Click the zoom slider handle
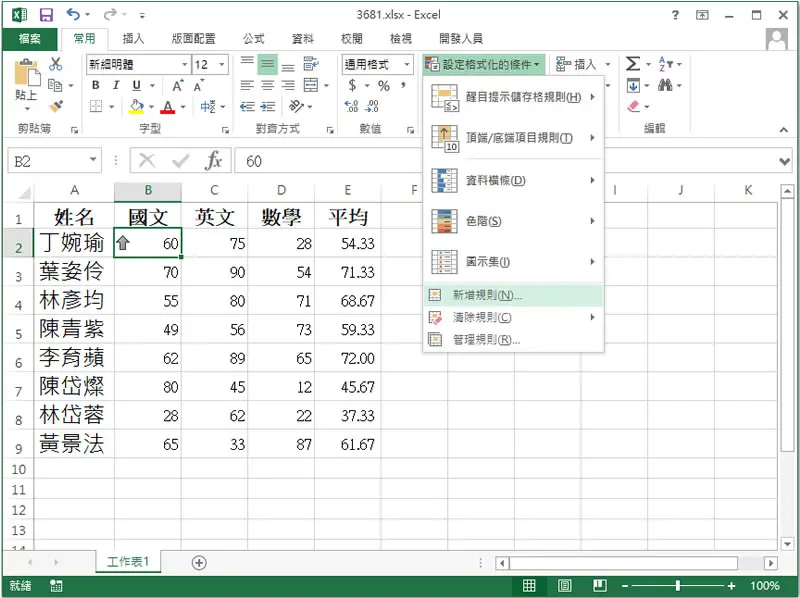800x598 pixels. (678, 585)
